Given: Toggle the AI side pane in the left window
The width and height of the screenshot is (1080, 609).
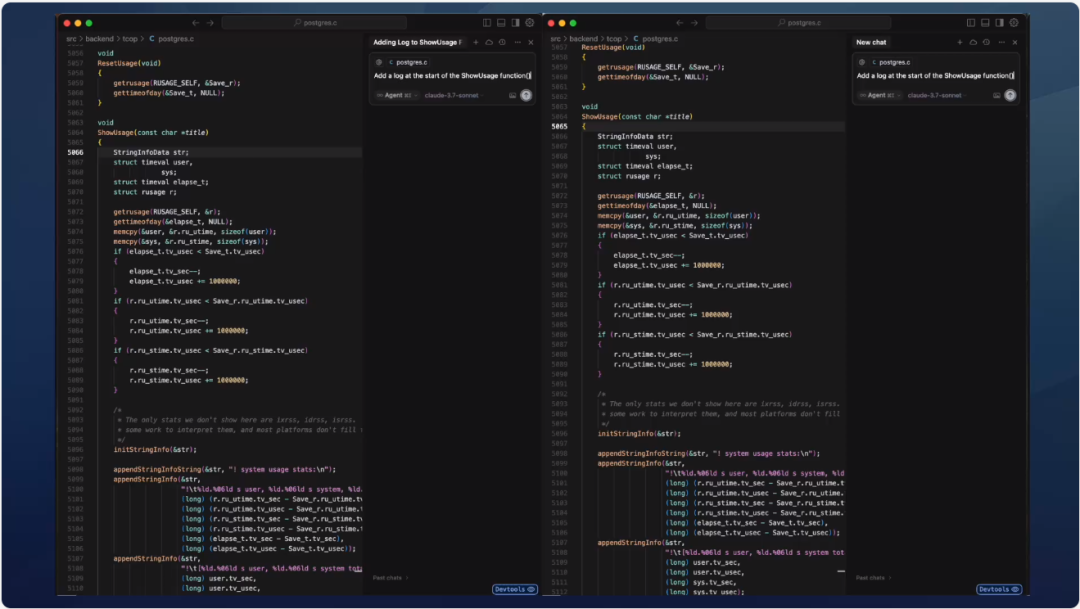Looking at the screenshot, I should 515,22.
